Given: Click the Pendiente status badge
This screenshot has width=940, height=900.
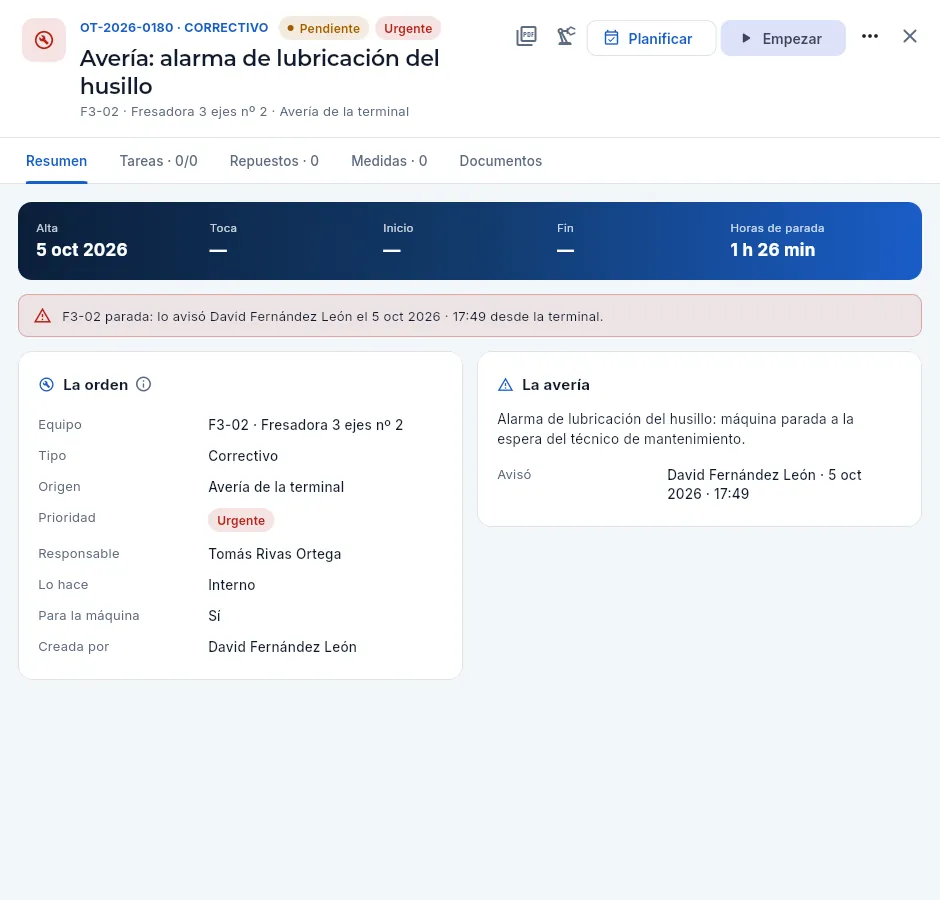Looking at the screenshot, I should click(324, 28).
